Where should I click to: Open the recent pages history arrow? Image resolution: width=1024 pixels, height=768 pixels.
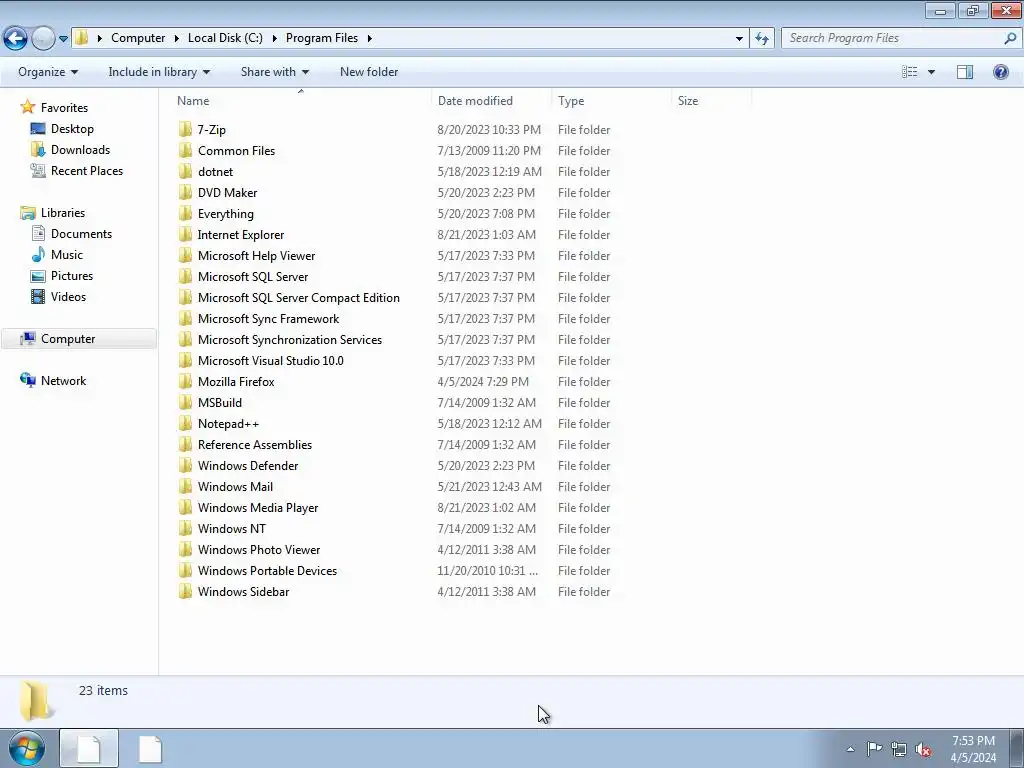(63, 39)
